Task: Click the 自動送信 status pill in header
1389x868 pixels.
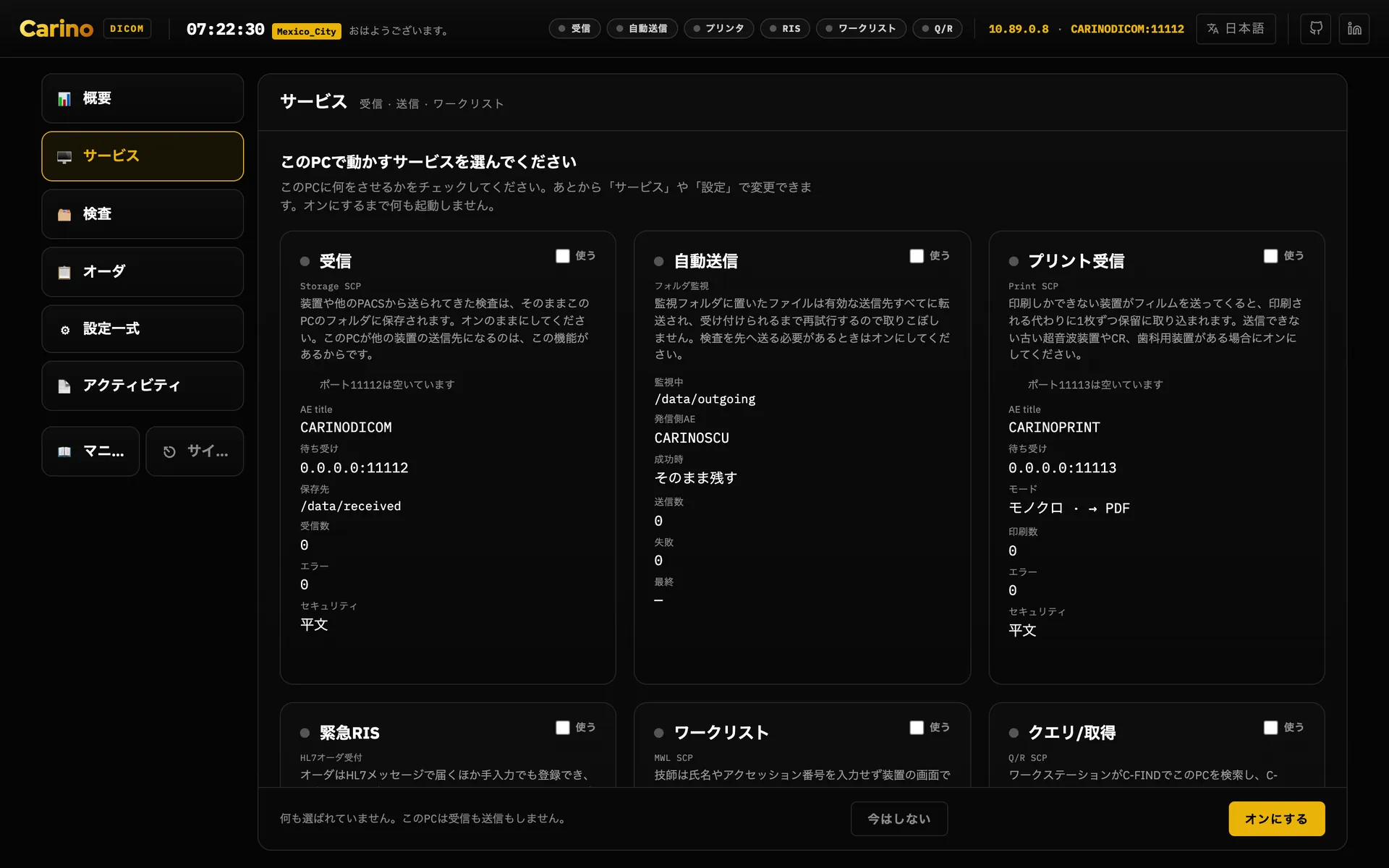Action: (642, 29)
